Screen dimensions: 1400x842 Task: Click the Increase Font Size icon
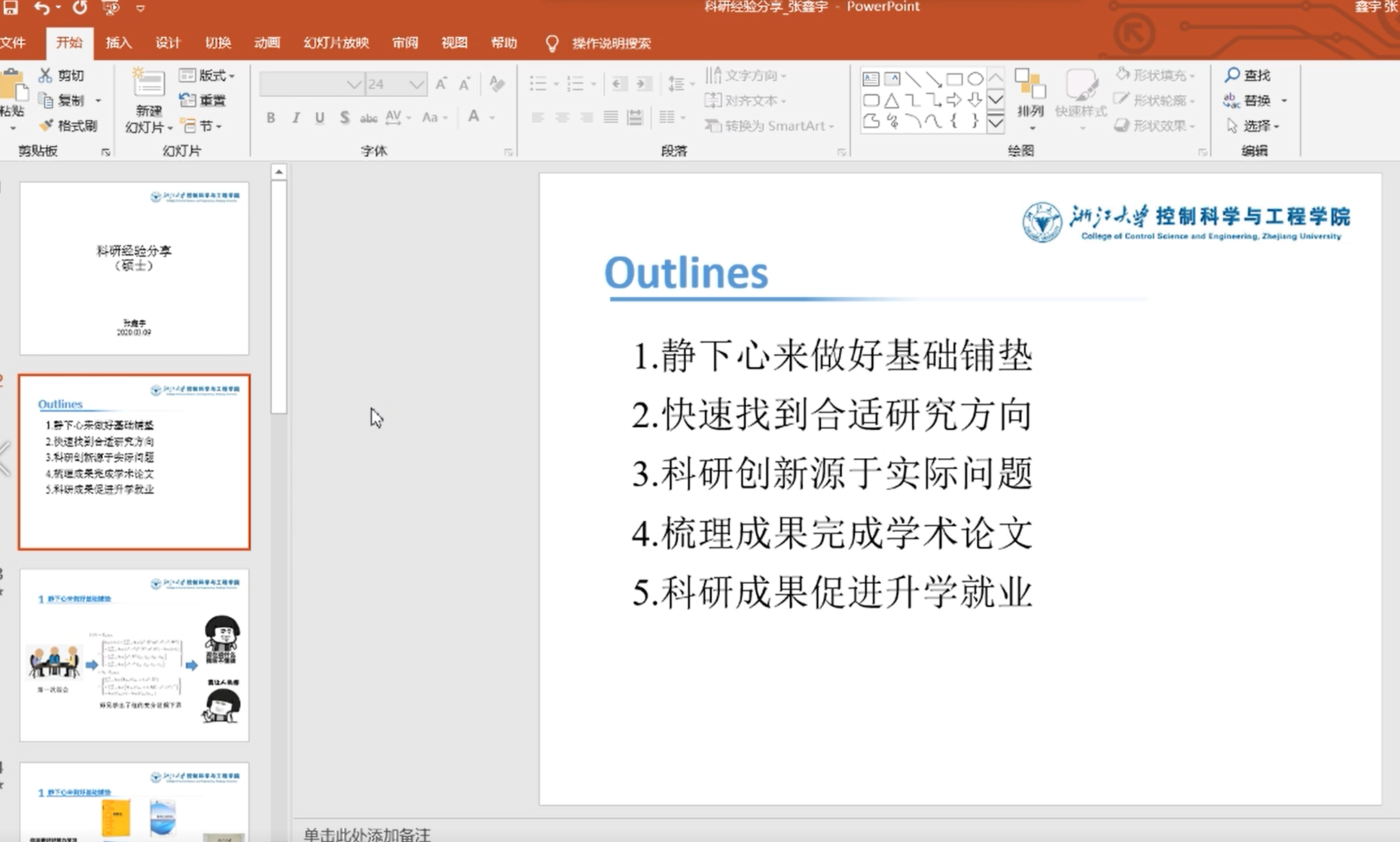(441, 84)
